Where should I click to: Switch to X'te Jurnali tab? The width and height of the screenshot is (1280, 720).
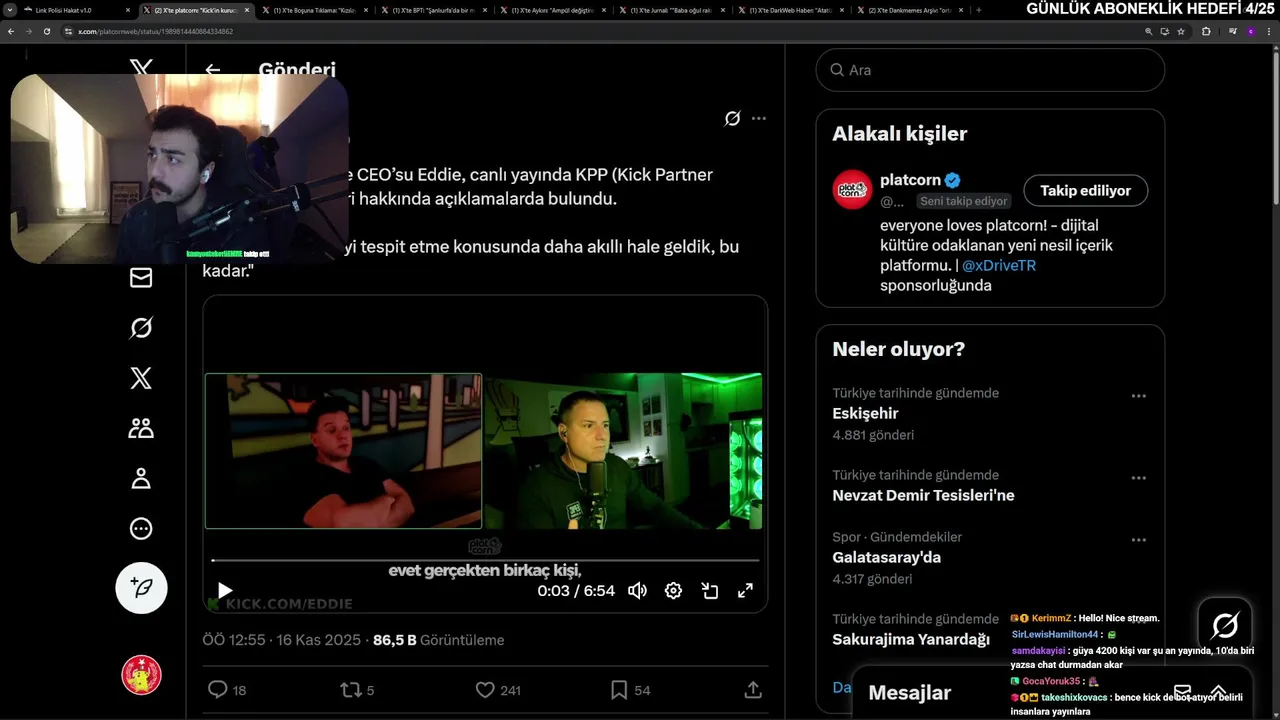(671, 10)
